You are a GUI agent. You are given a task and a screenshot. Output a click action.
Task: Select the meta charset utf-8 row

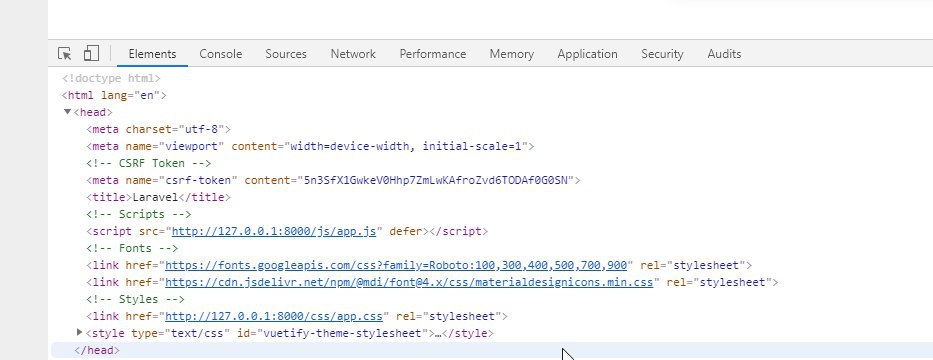[x=158, y=129]
